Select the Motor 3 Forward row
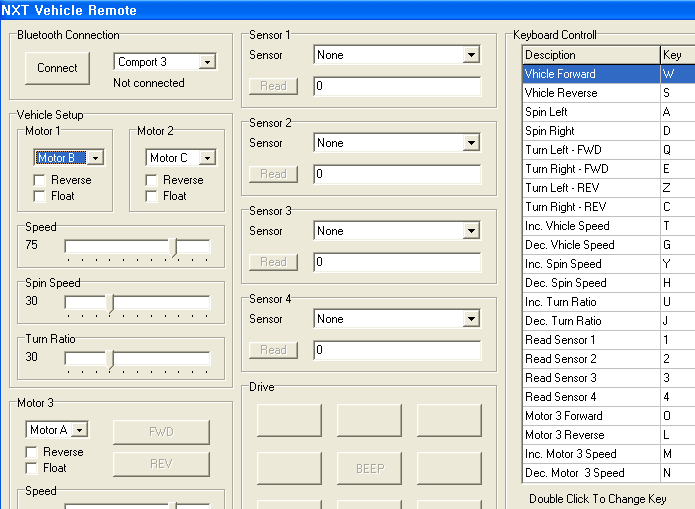The image size is (695, 509). pos(609,416)
